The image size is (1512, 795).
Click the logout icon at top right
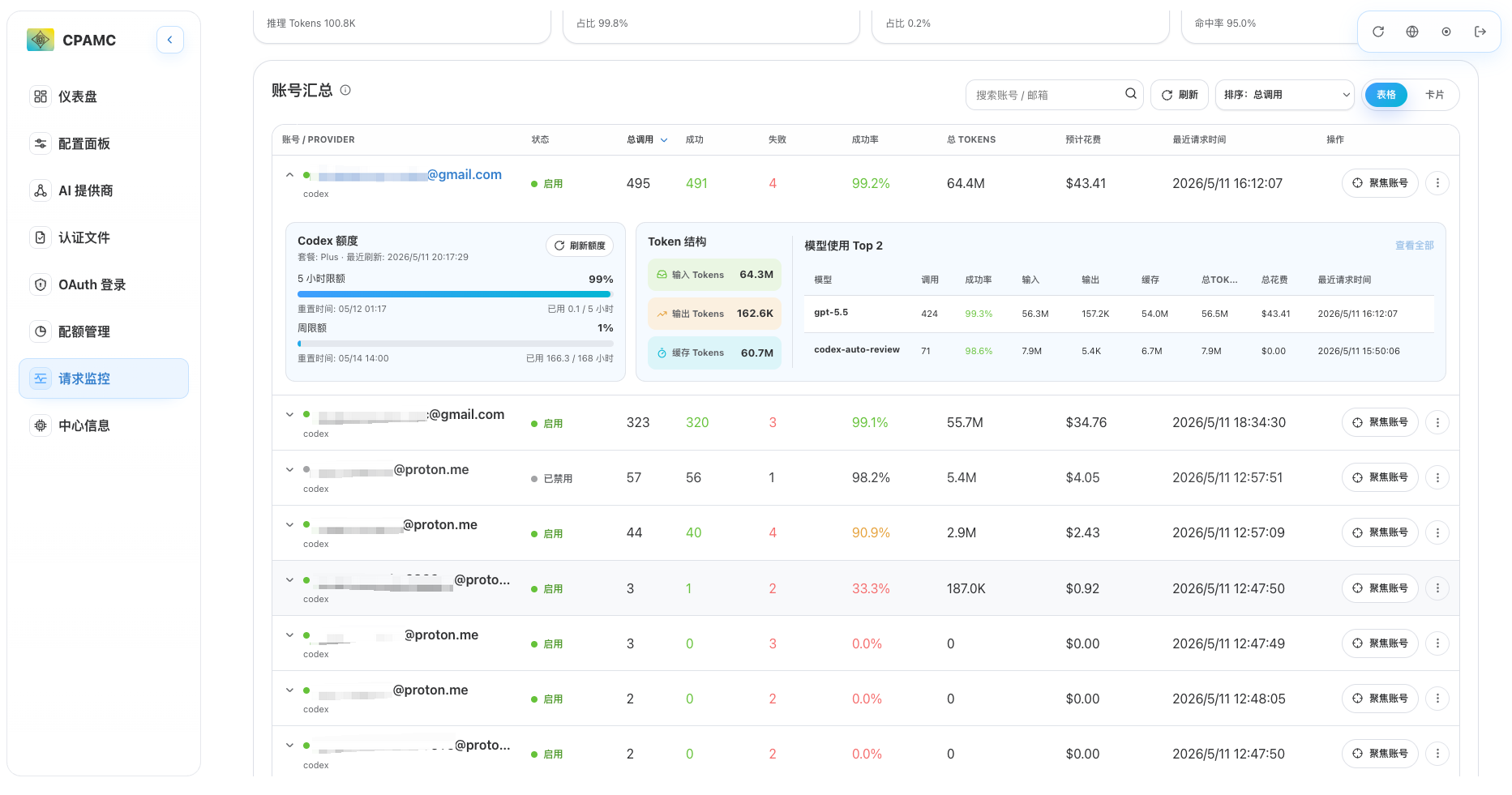(x=1480, y=32)
